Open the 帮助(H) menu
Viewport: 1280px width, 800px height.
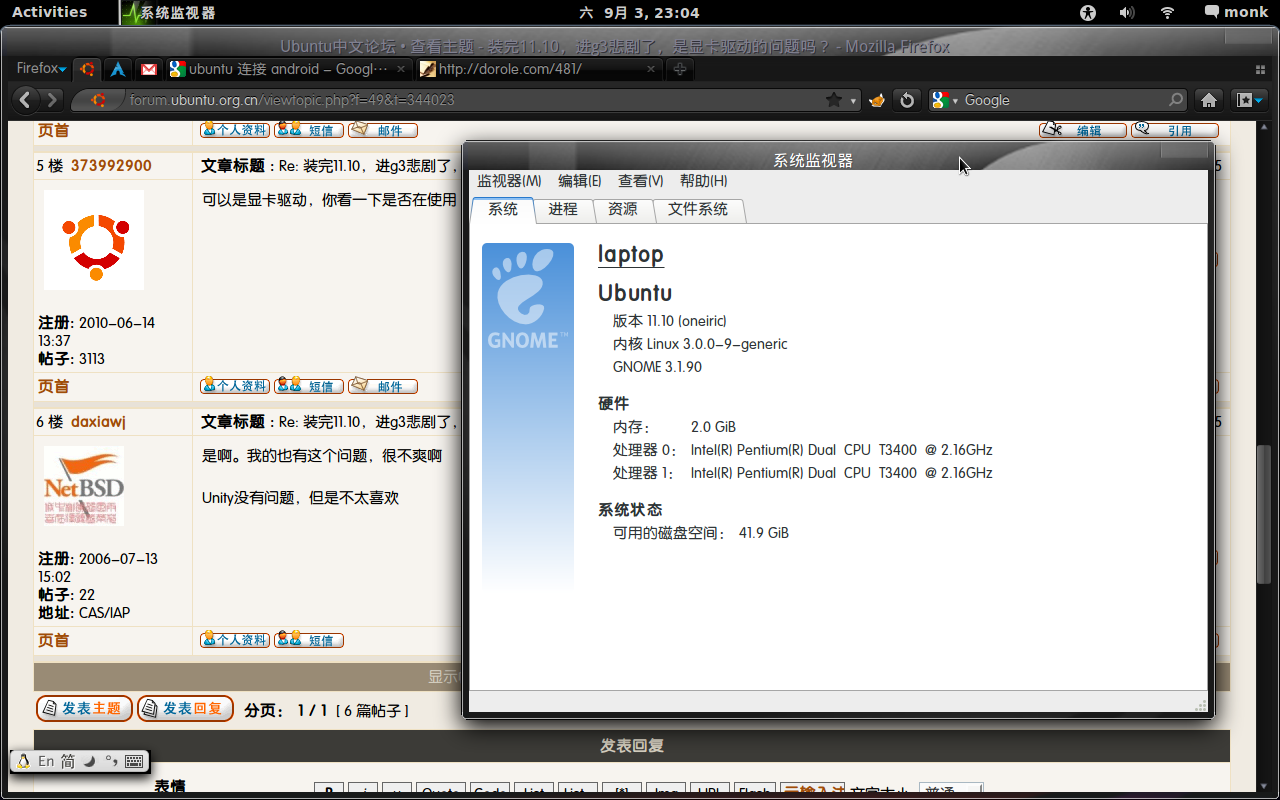click(704, 181)
